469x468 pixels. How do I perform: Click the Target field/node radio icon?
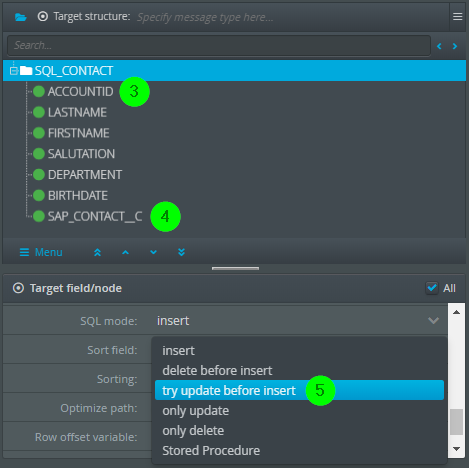tap(18, 288)
